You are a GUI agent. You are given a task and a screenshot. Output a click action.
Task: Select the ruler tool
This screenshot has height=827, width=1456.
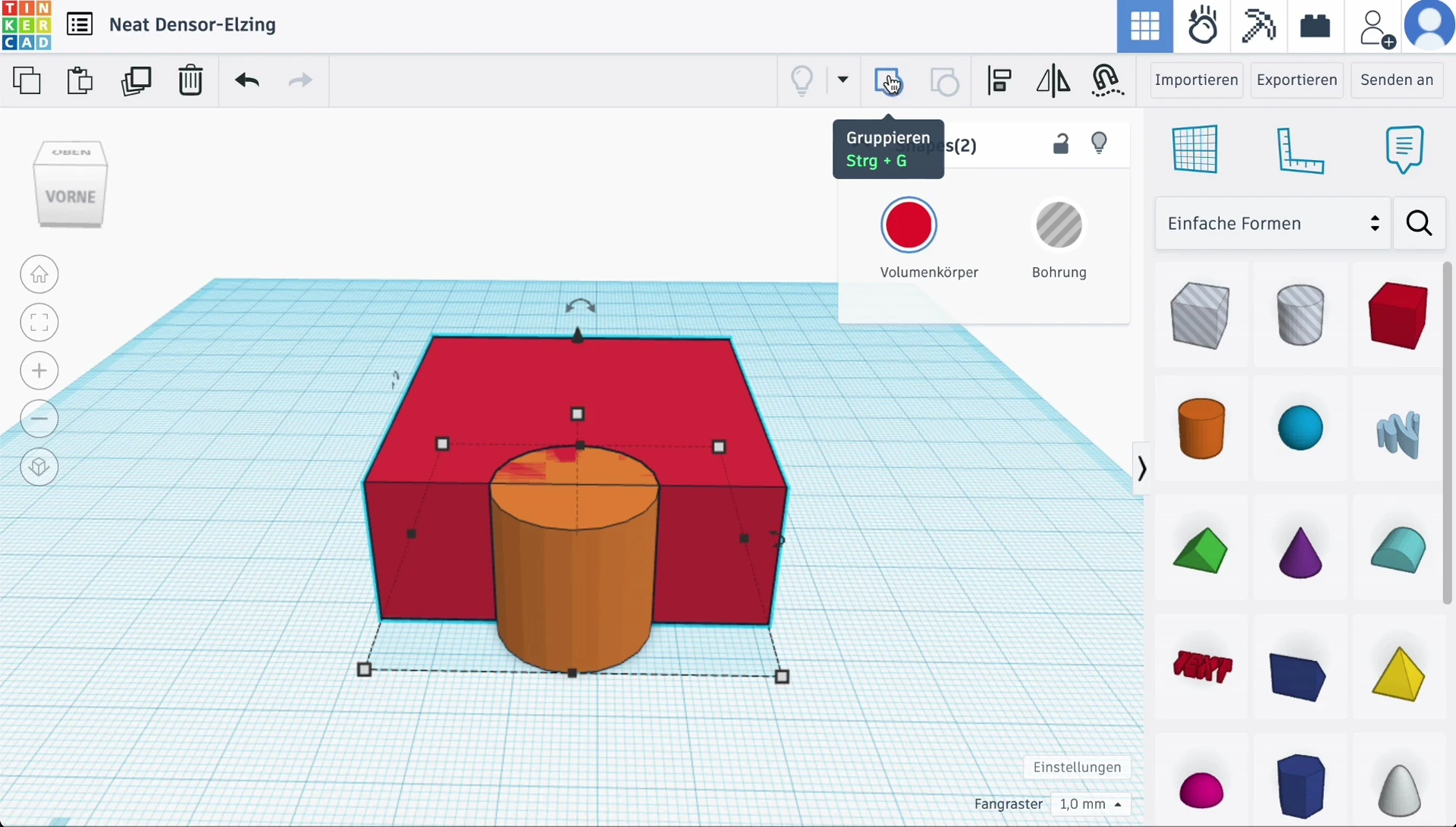[1300, 150]
